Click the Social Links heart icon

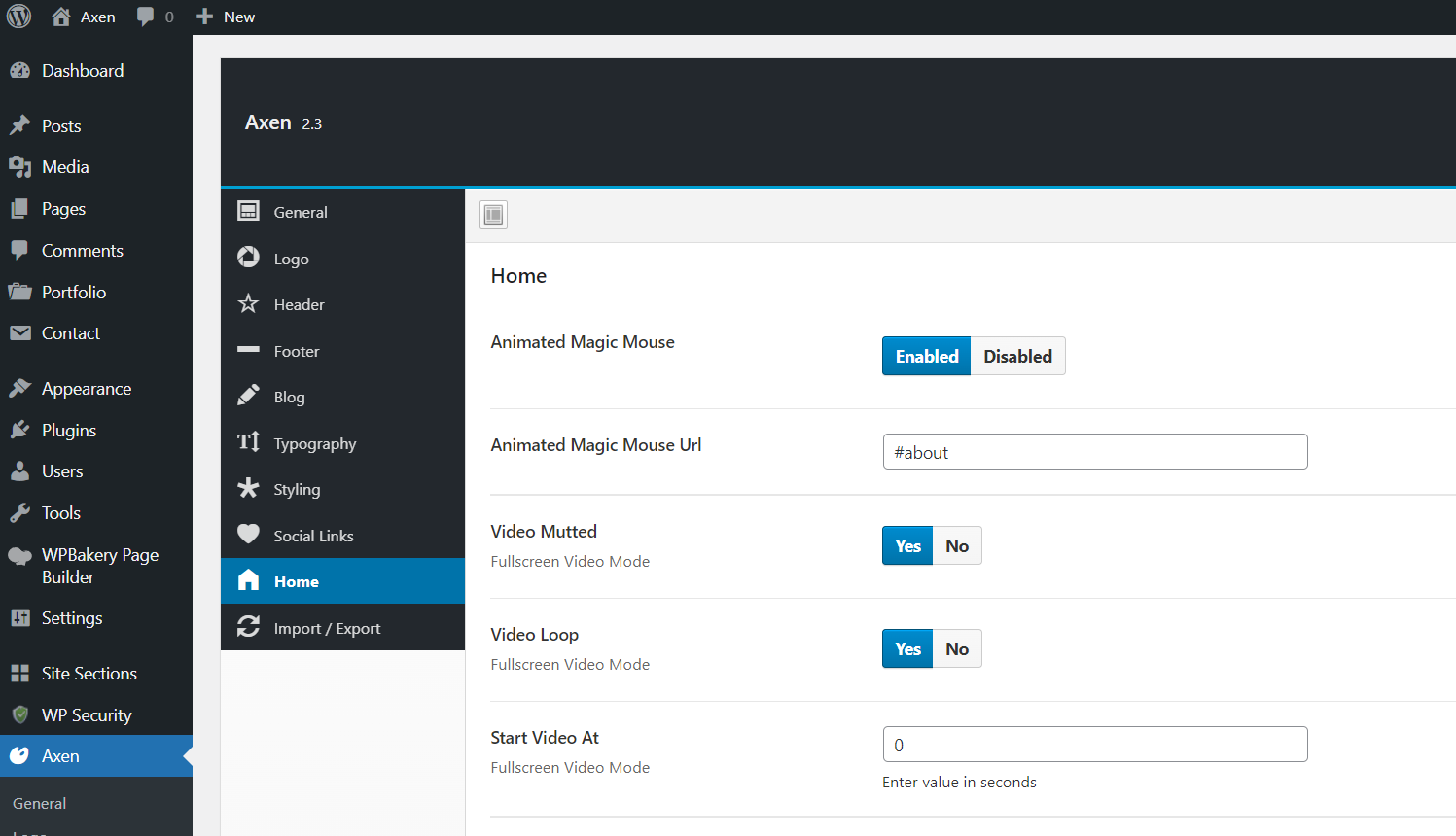(x=249, y=534)
